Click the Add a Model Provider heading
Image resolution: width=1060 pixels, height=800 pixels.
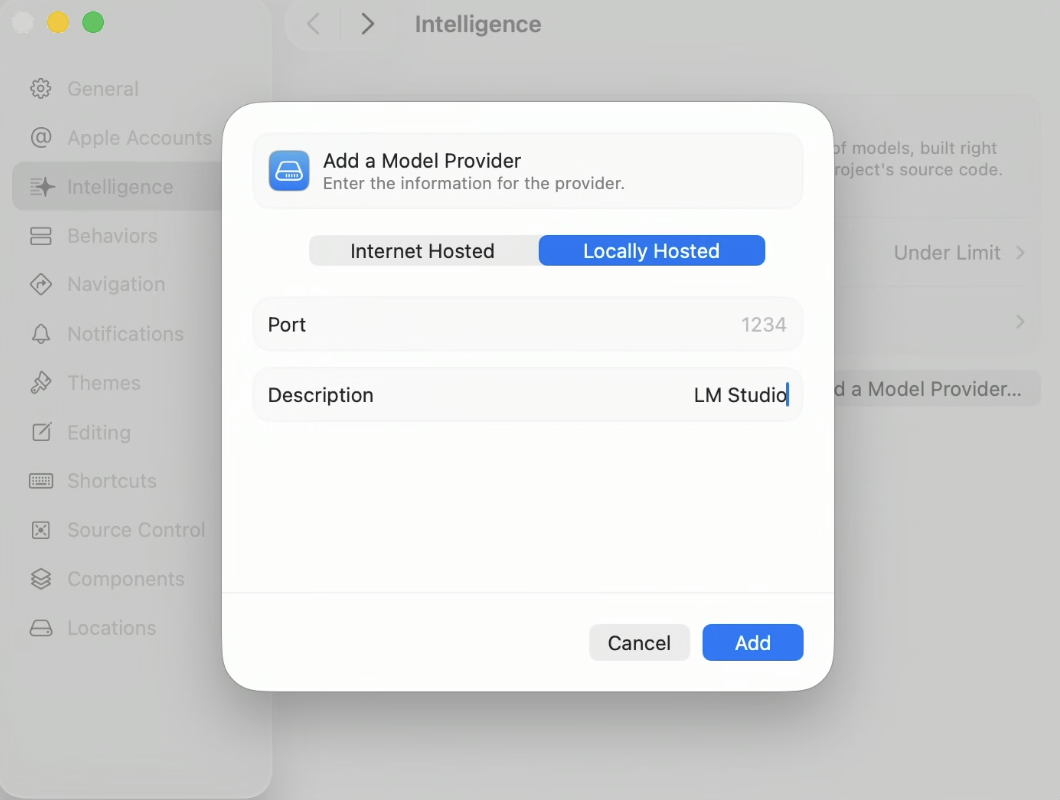point(422,160)
